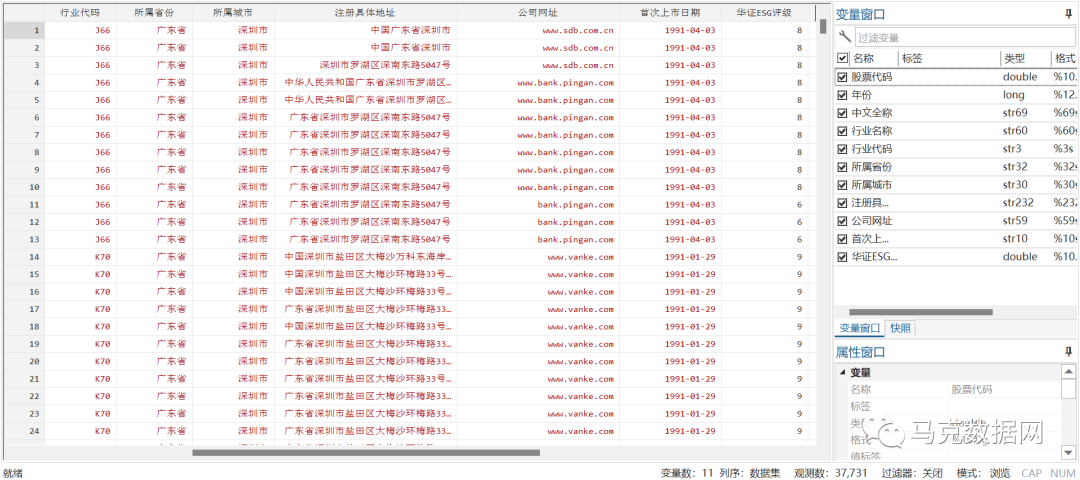Viewport: 1080px width, 480px height.
Task: Click the 变量数: 11 status bar entry
Action: pyautogui.click(x=687, y=473)
